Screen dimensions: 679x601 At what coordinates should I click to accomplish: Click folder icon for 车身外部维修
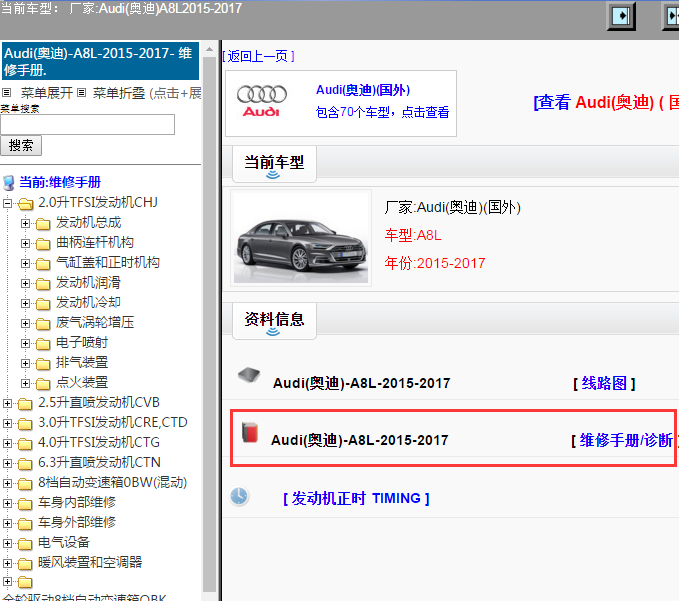[x=25, y=523]
